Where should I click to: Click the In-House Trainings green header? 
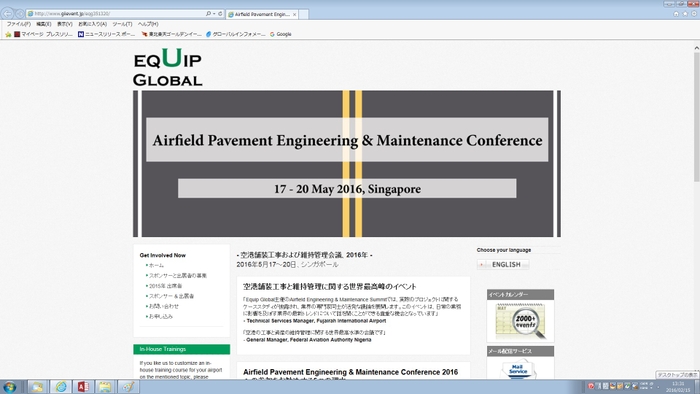coord(182,349)
